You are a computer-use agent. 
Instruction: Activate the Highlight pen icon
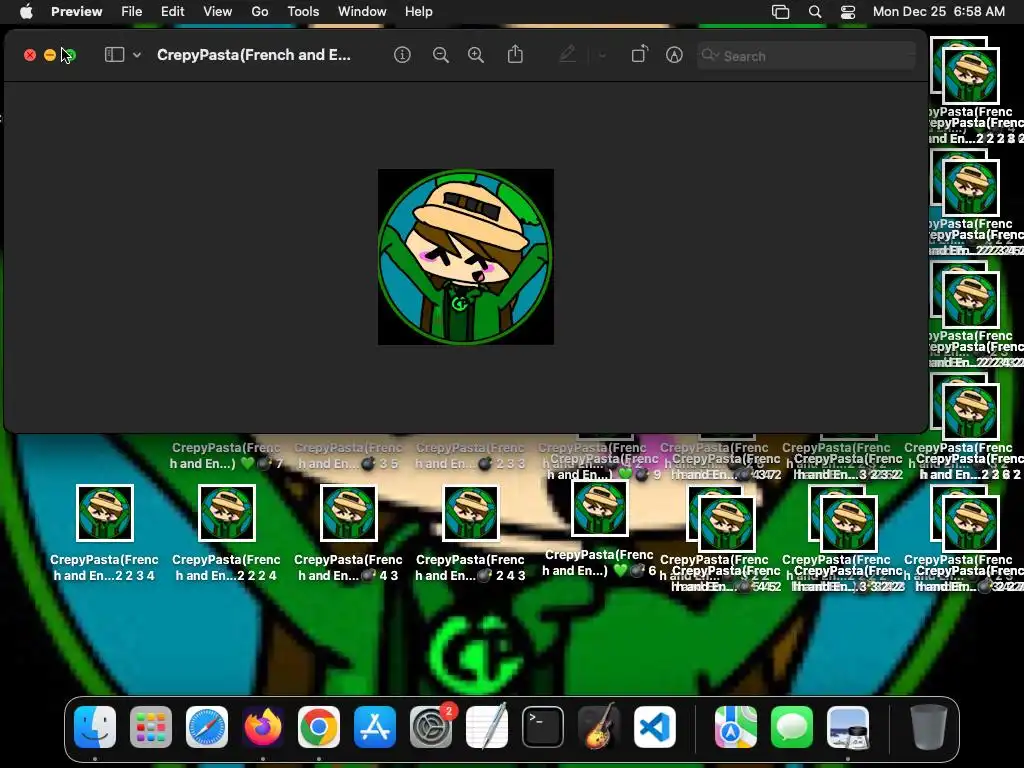point(568,54)
